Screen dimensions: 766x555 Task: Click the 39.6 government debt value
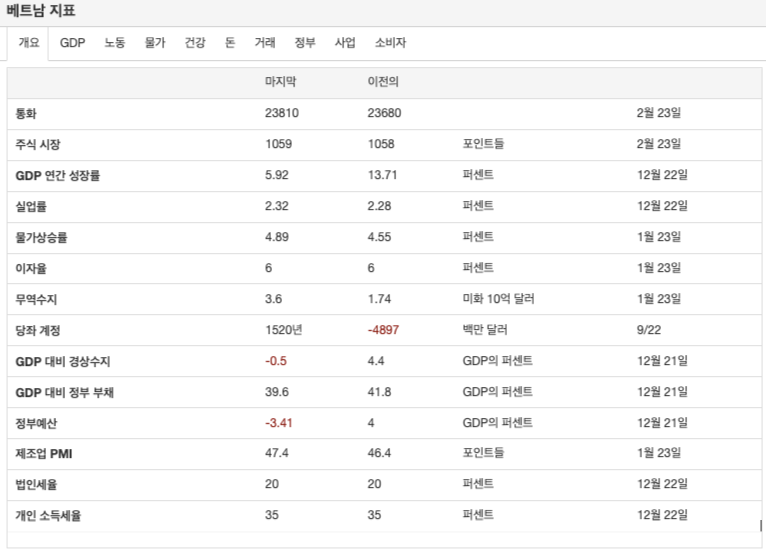pos(277,392)
